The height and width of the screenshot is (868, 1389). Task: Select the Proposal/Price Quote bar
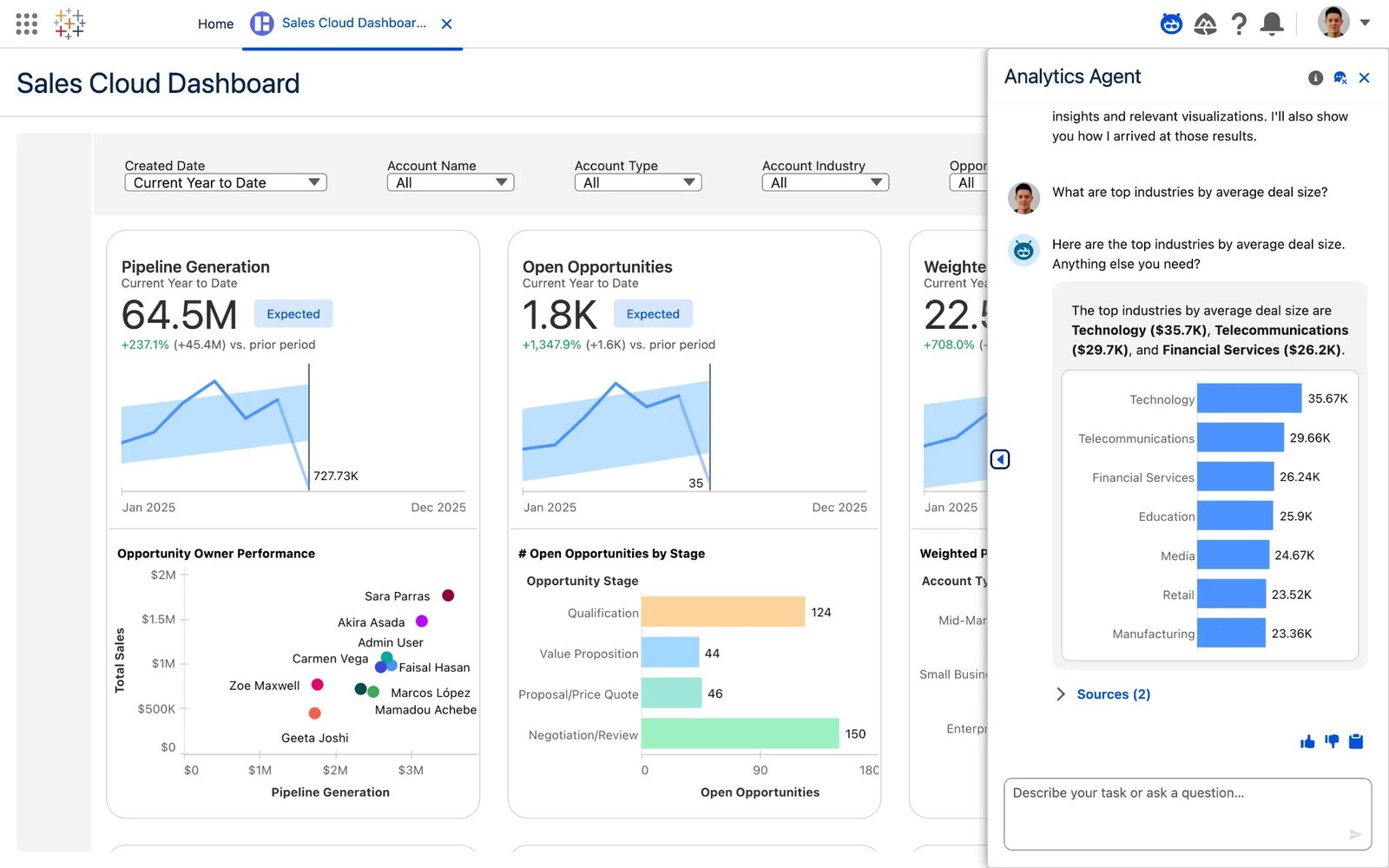point(671,693)
